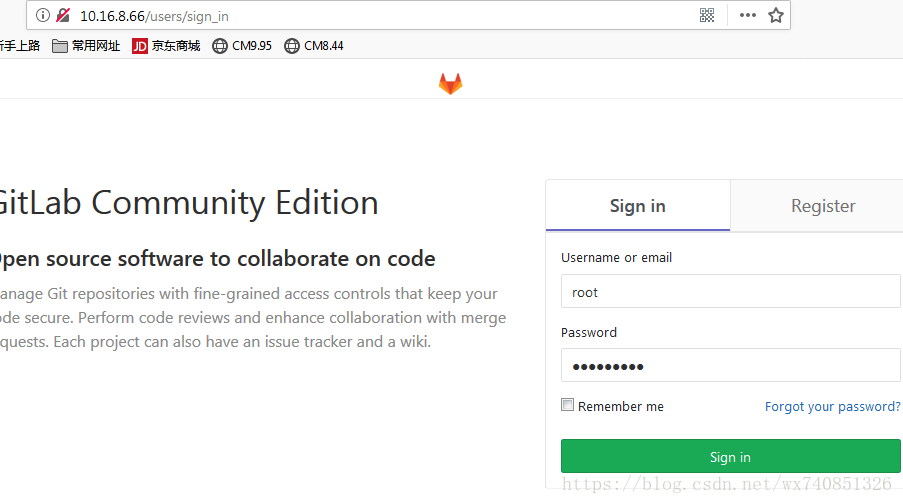Click the 'Username or email' label
This screenshot has width=903, height=504.
tap(616, 257)
